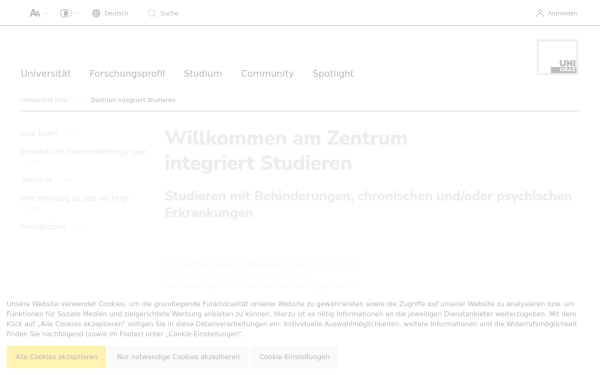Click the Uni Graz logo
The image size is (600, 375).
pyautogui.click(x=557, y=57)
